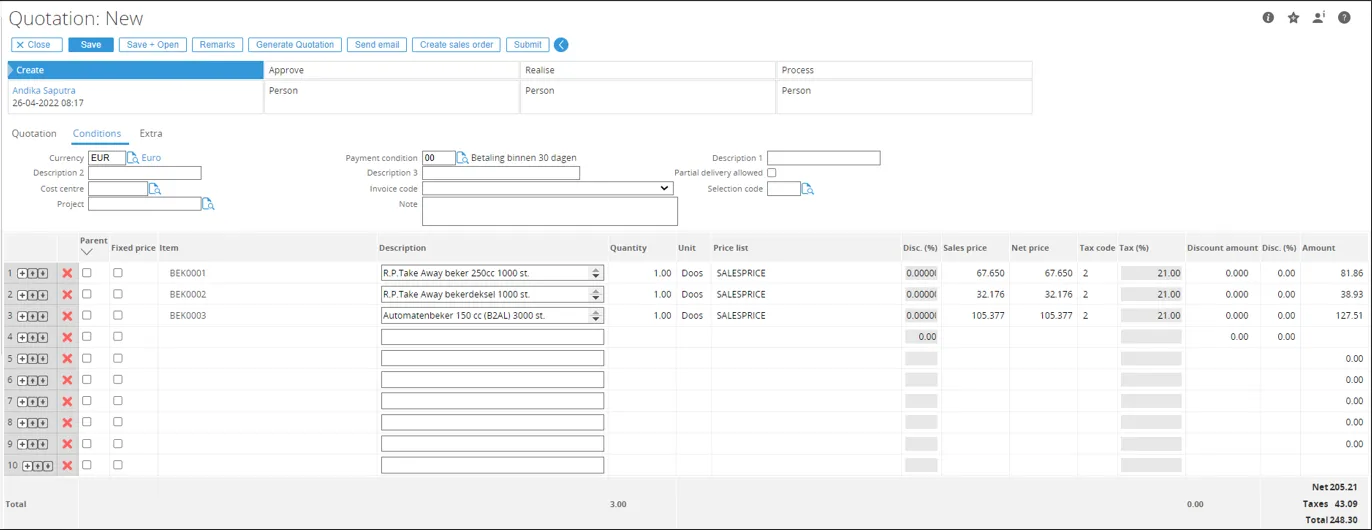Open the selection code lookup icon
The image size is (1372, 530).
pyautogui.click(x=808, y=189)
